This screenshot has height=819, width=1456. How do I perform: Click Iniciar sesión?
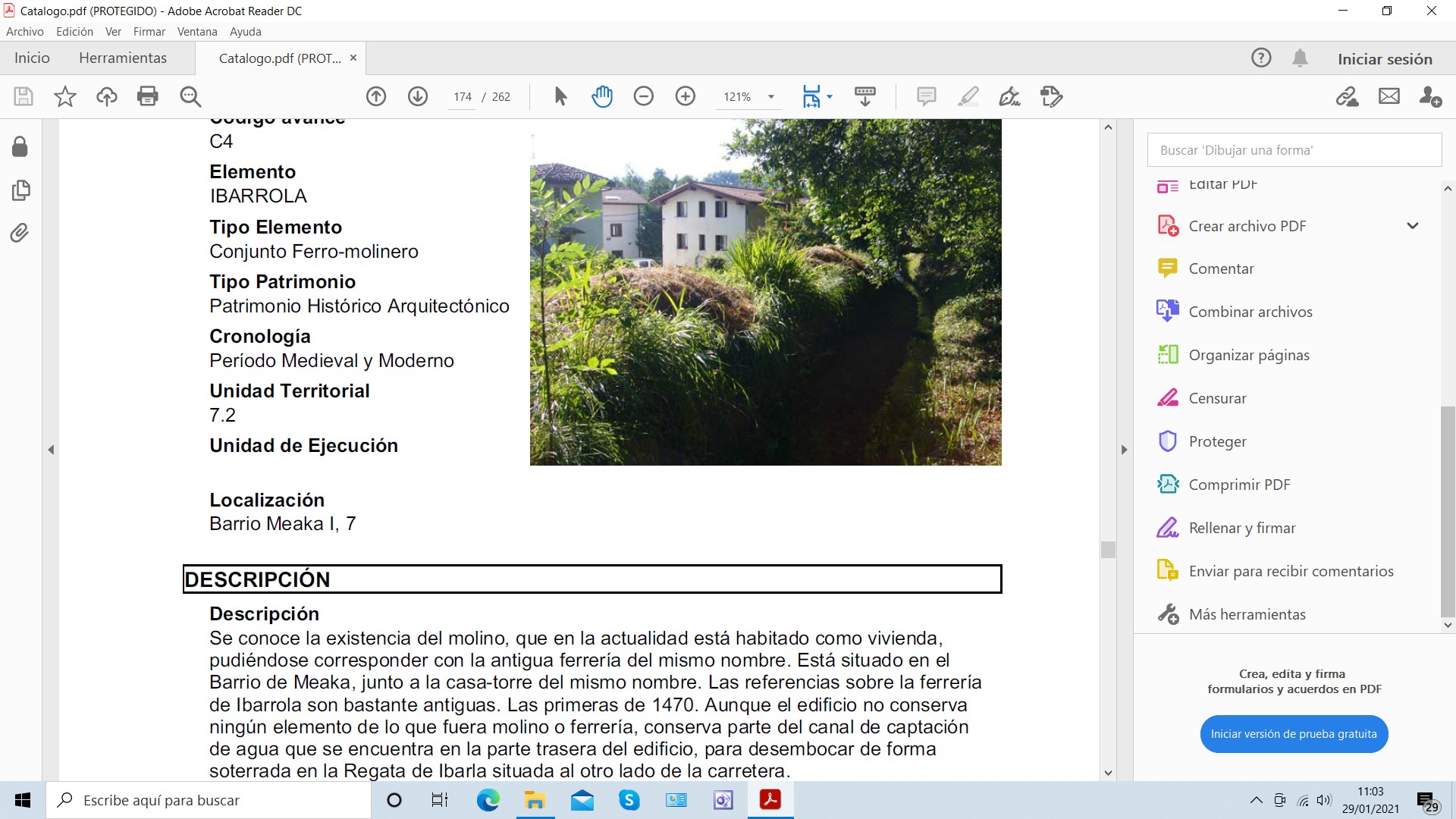1385,59
